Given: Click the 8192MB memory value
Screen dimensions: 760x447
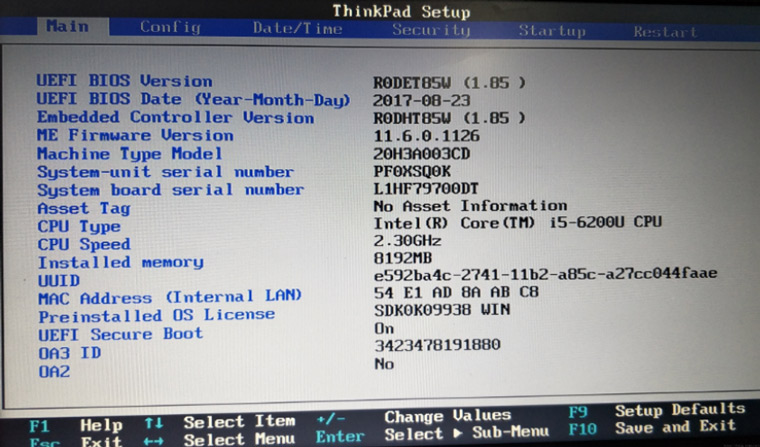Looking at the screenshot, I should point(403,258).
